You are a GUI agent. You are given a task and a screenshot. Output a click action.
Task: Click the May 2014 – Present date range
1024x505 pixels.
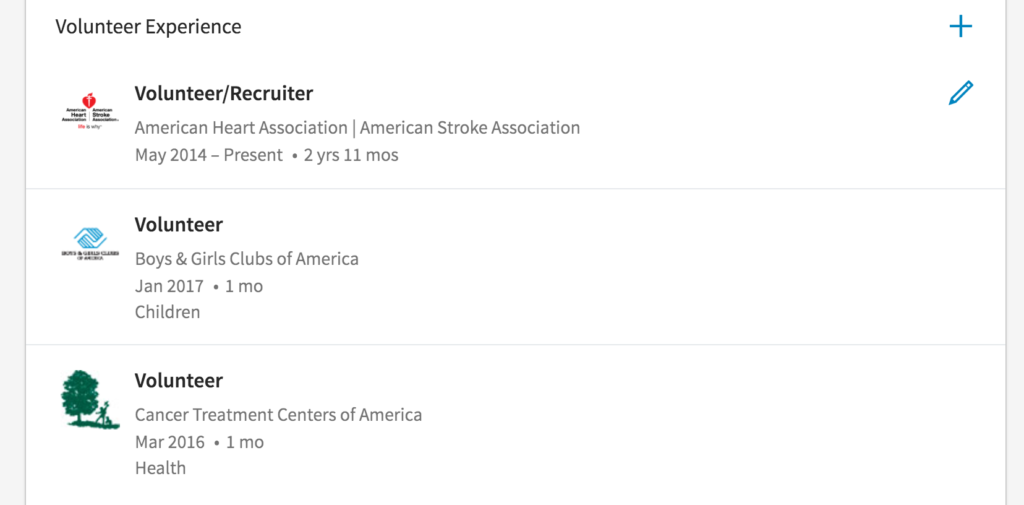(x=209, y=155)
